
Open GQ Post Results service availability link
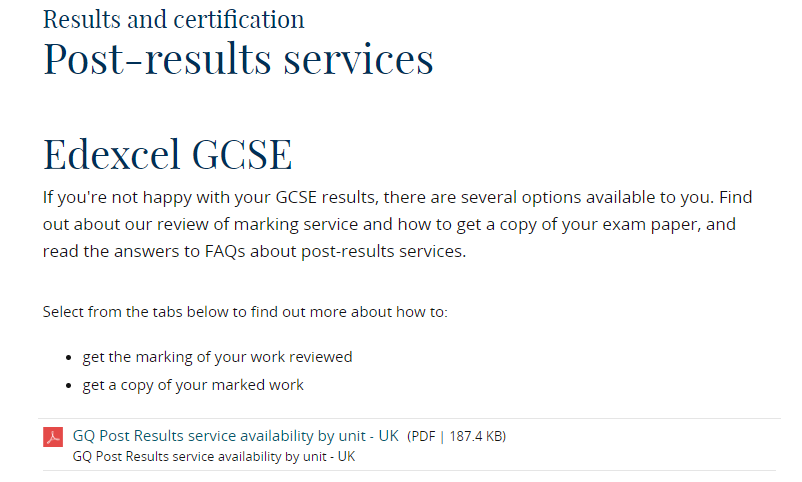pyautogui.click(x=235, y=436)
